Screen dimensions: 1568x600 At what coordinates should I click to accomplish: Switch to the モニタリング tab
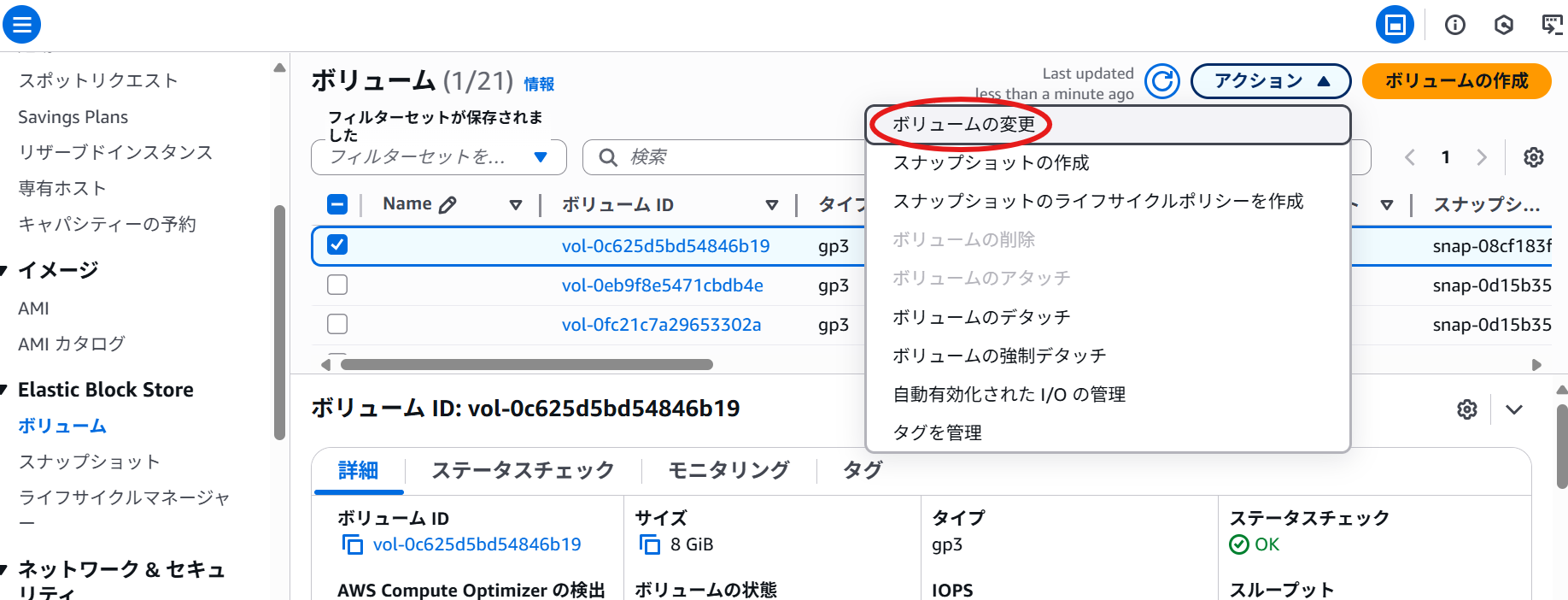pos(728,471)
